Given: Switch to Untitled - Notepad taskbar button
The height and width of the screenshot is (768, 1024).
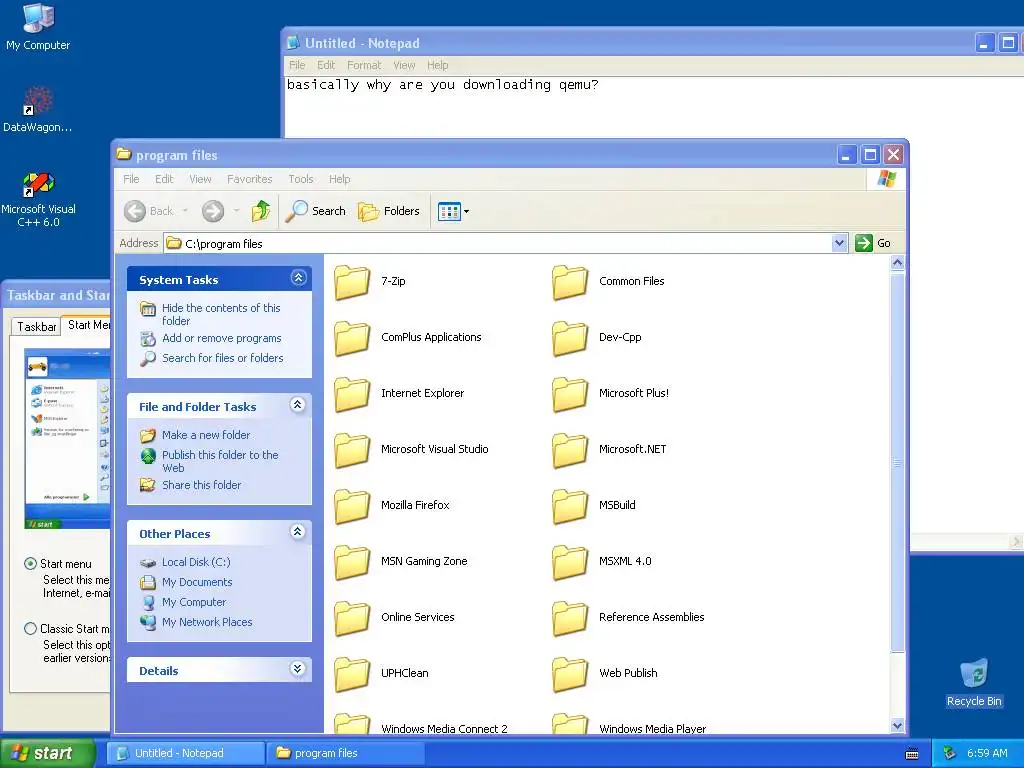Looking at the screenshot, I should click(x=185, y=753).
